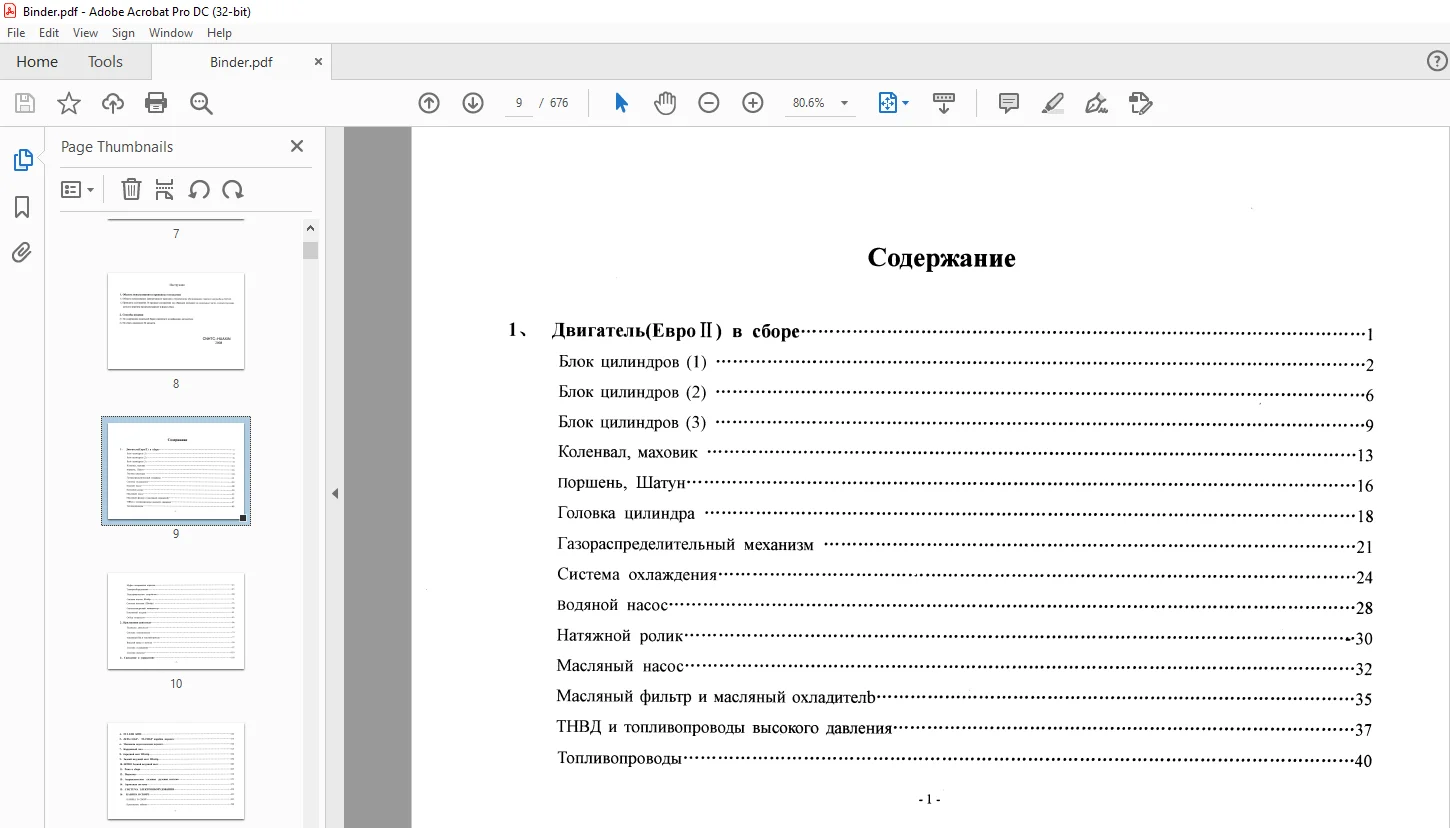Open the Sign menu
This screenshot has width=1450, height=828.
tap(123, 33)
